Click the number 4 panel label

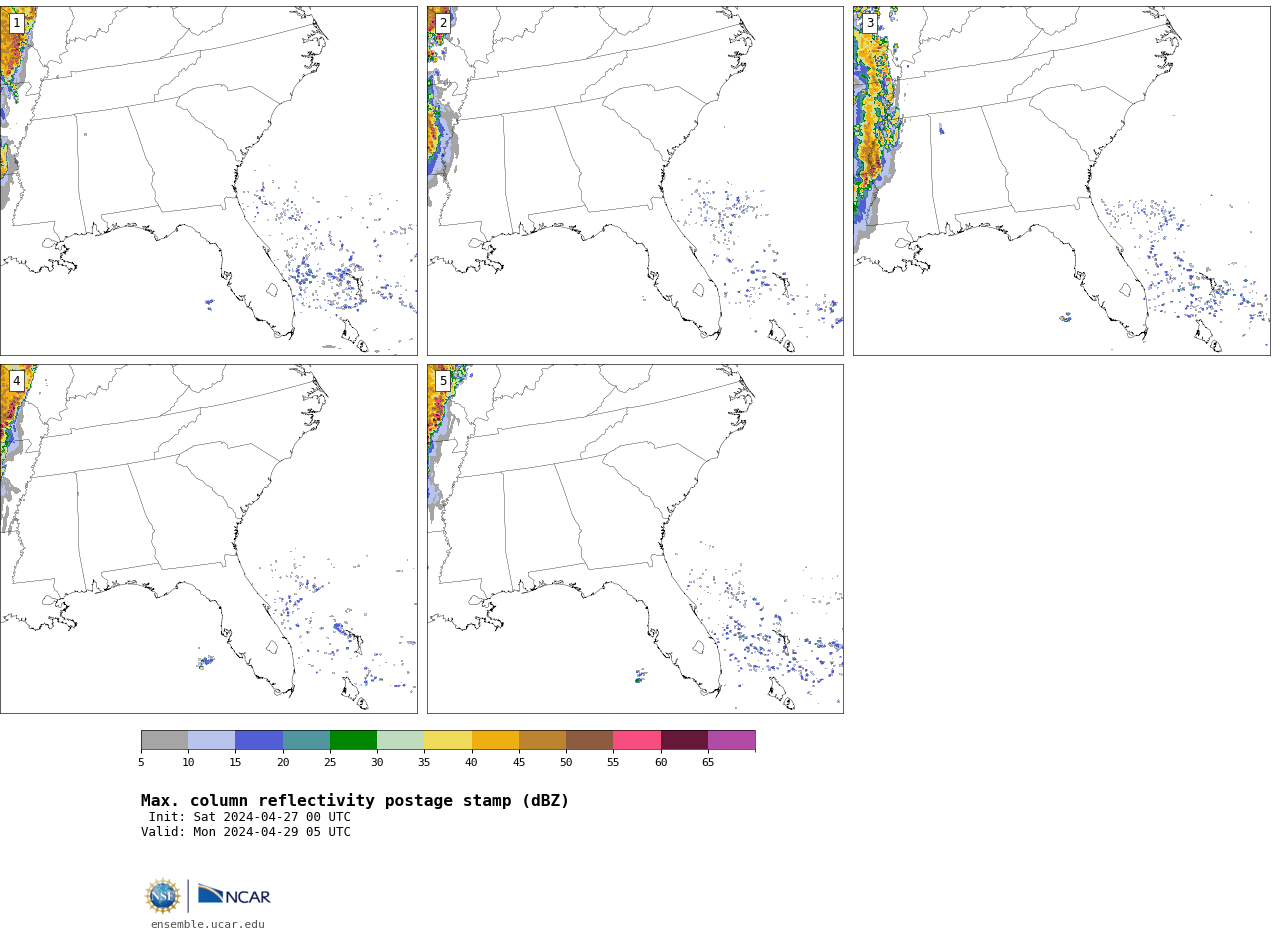tap(16, 381)
